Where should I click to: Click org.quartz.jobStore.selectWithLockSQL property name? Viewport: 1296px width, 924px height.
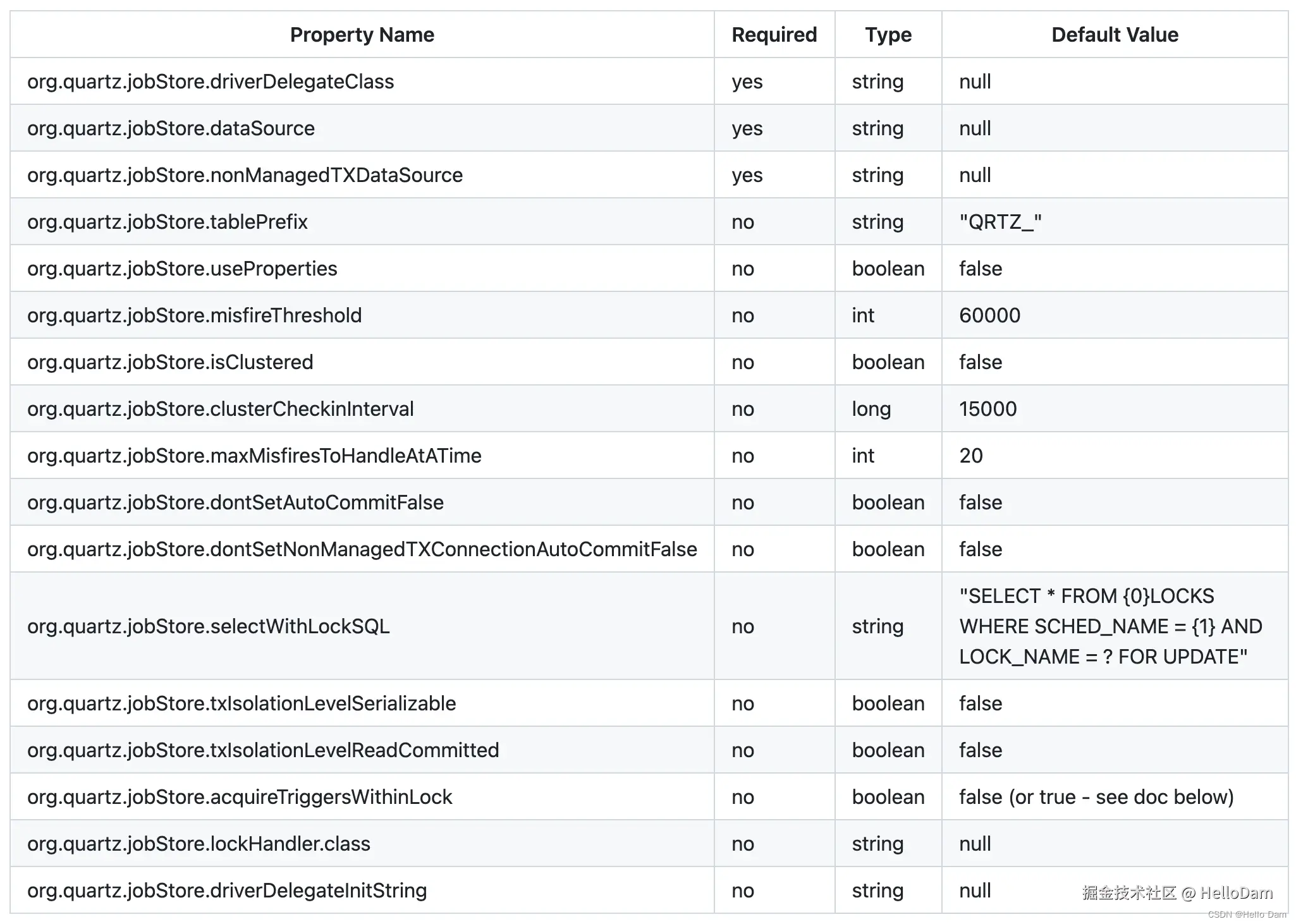[208, 626]
